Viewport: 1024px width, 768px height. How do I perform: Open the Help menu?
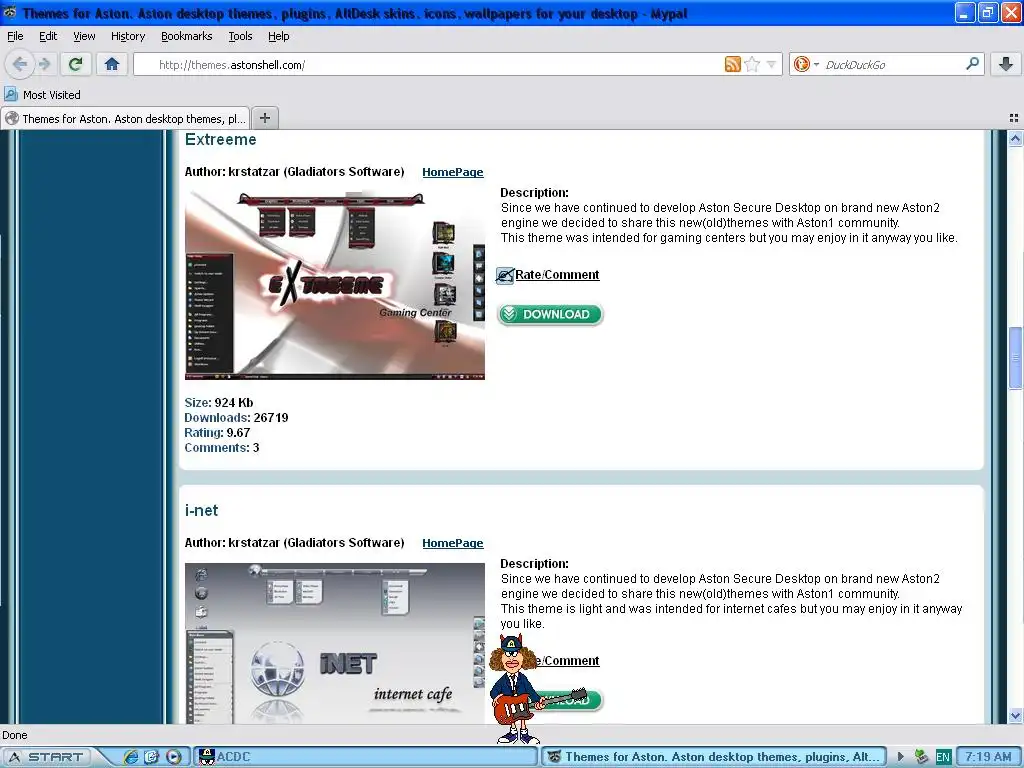[x=278, y=37]
